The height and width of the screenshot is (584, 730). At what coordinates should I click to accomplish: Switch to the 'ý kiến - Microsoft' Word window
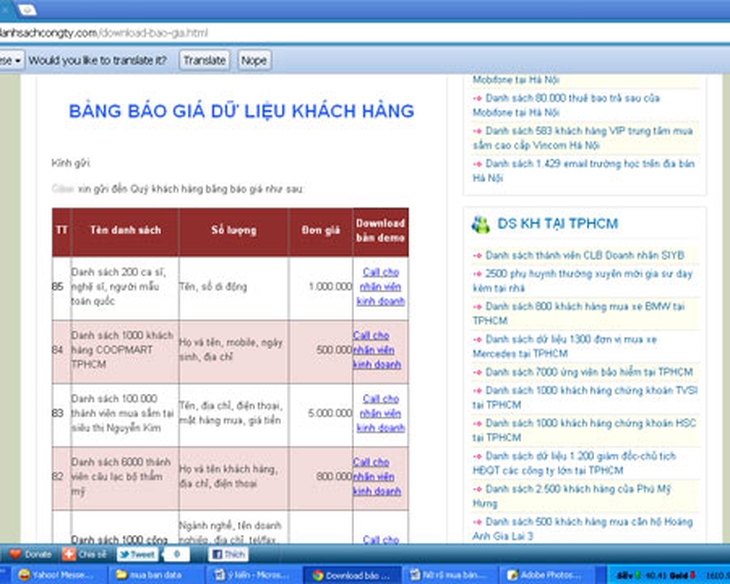254,575
